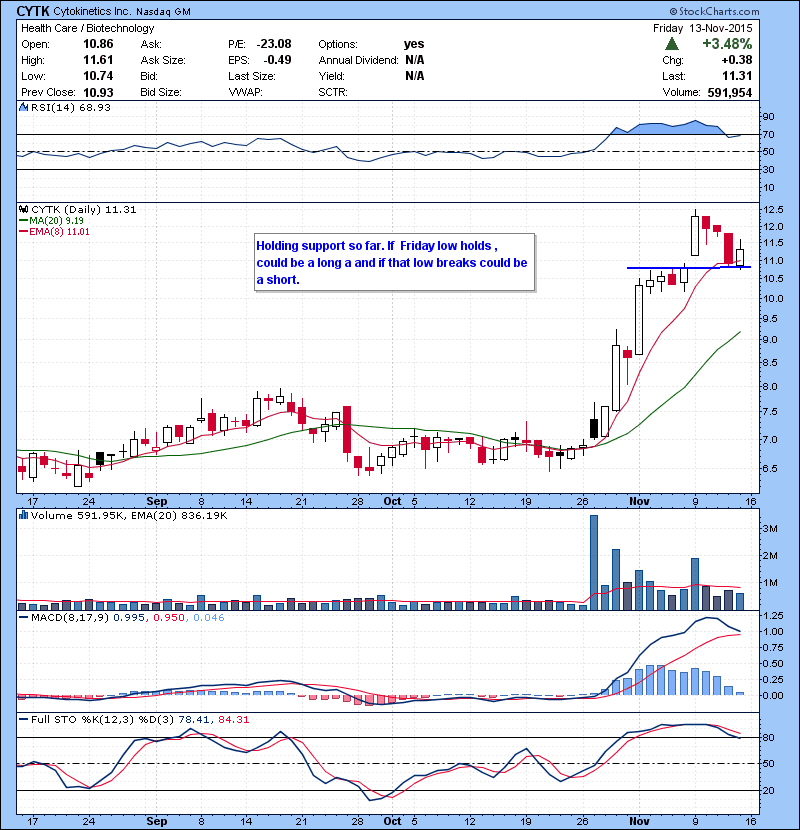Click the Cytokinetics Inc. company name
Viewport: 800px width, 830px height.
pyautogui.click(x=92, y=11)
